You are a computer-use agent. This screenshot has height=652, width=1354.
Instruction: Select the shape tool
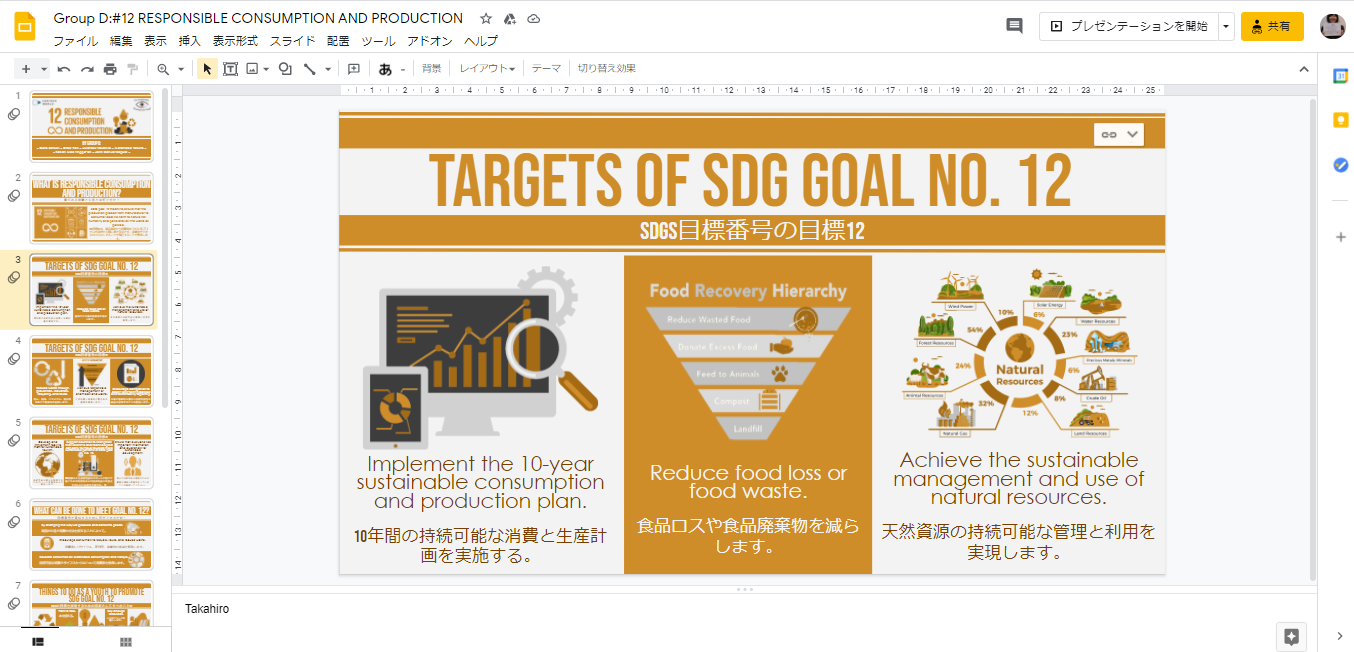pos(286,69)
